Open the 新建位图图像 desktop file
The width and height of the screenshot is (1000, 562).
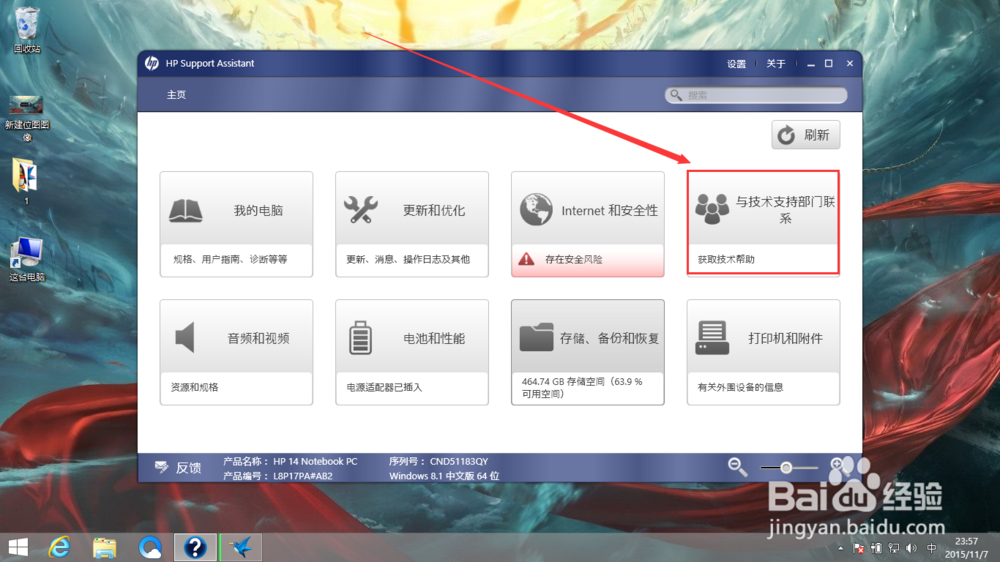(27, 119)
